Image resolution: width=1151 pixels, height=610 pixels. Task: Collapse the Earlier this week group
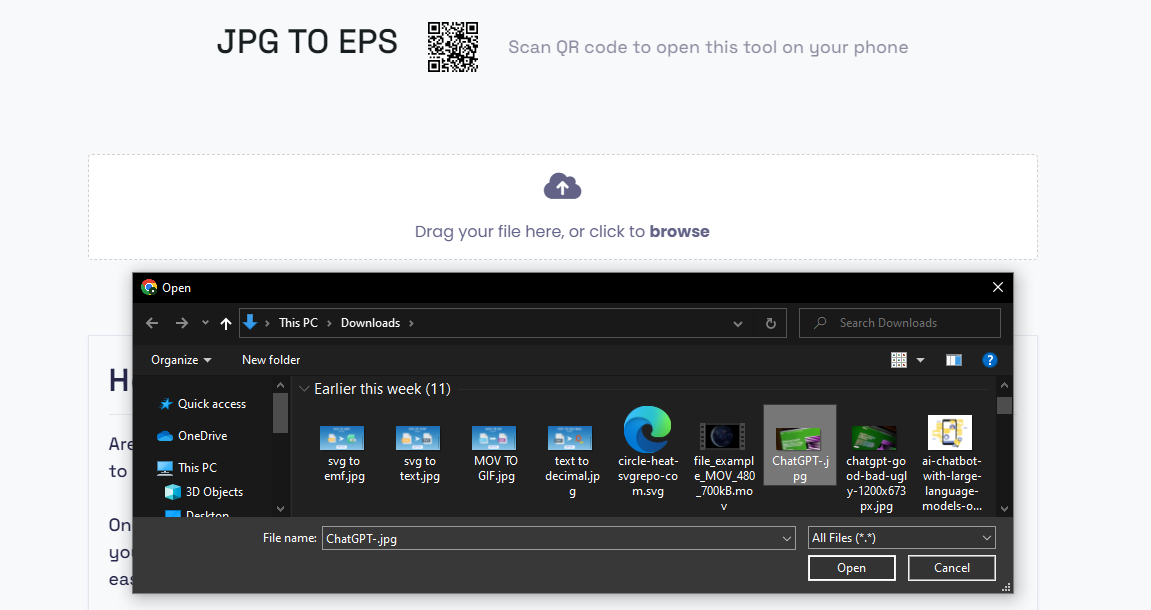[x=304, y=388]
